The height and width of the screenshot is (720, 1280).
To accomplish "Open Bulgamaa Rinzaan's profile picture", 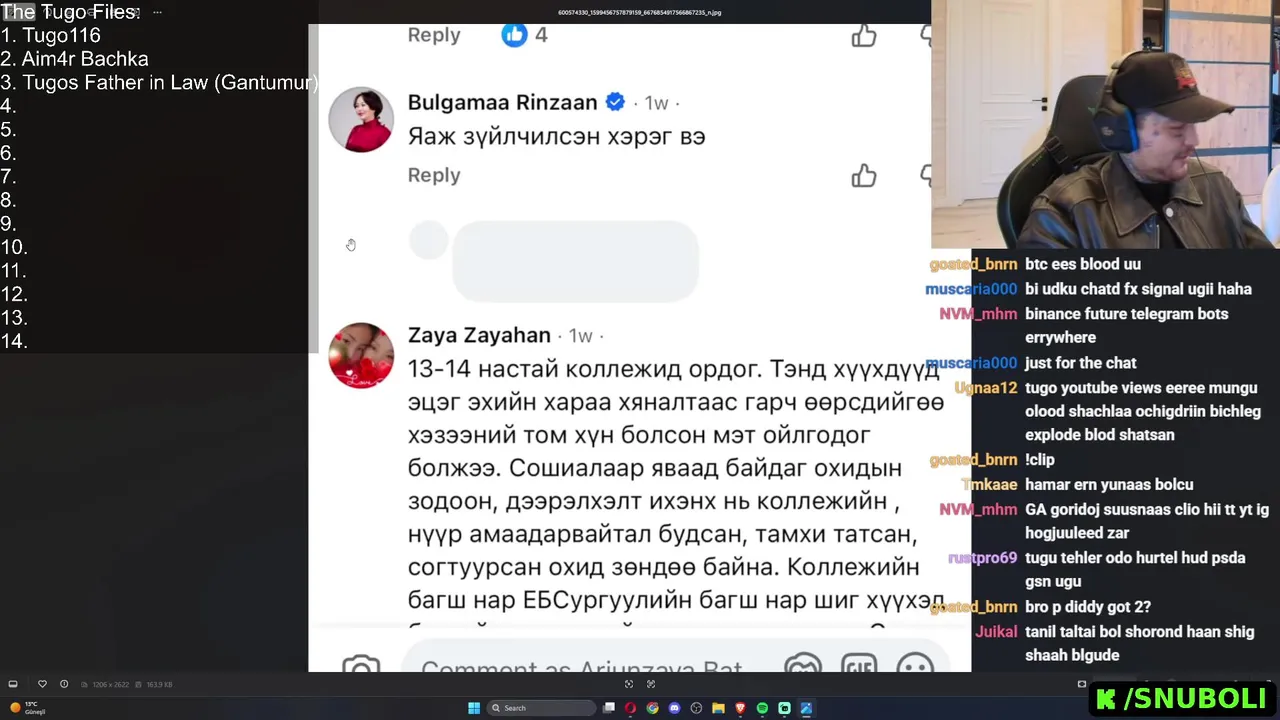I will click(361, 119).
